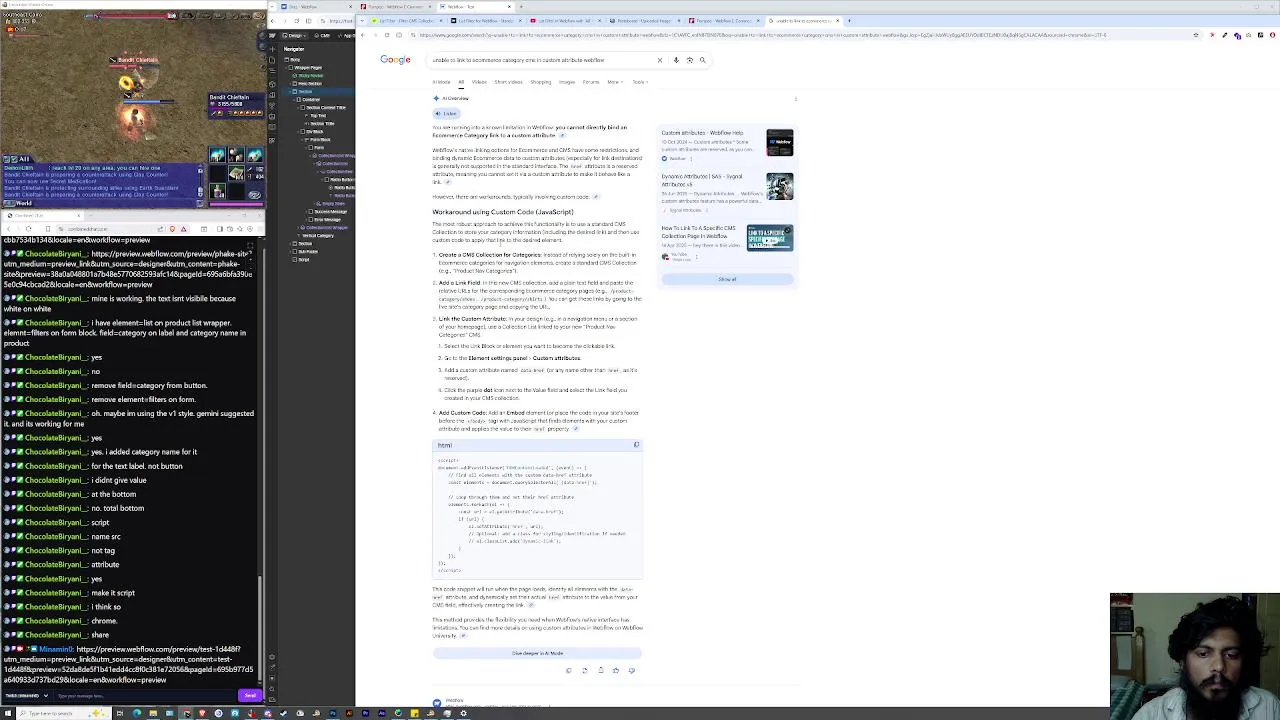Click the Windows taskbar search box
Screen dimensions: 1280x720
pos(63,713)
